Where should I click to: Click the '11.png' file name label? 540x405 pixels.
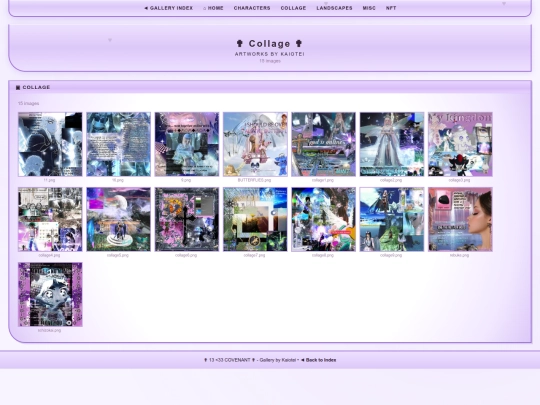[49, 180]
